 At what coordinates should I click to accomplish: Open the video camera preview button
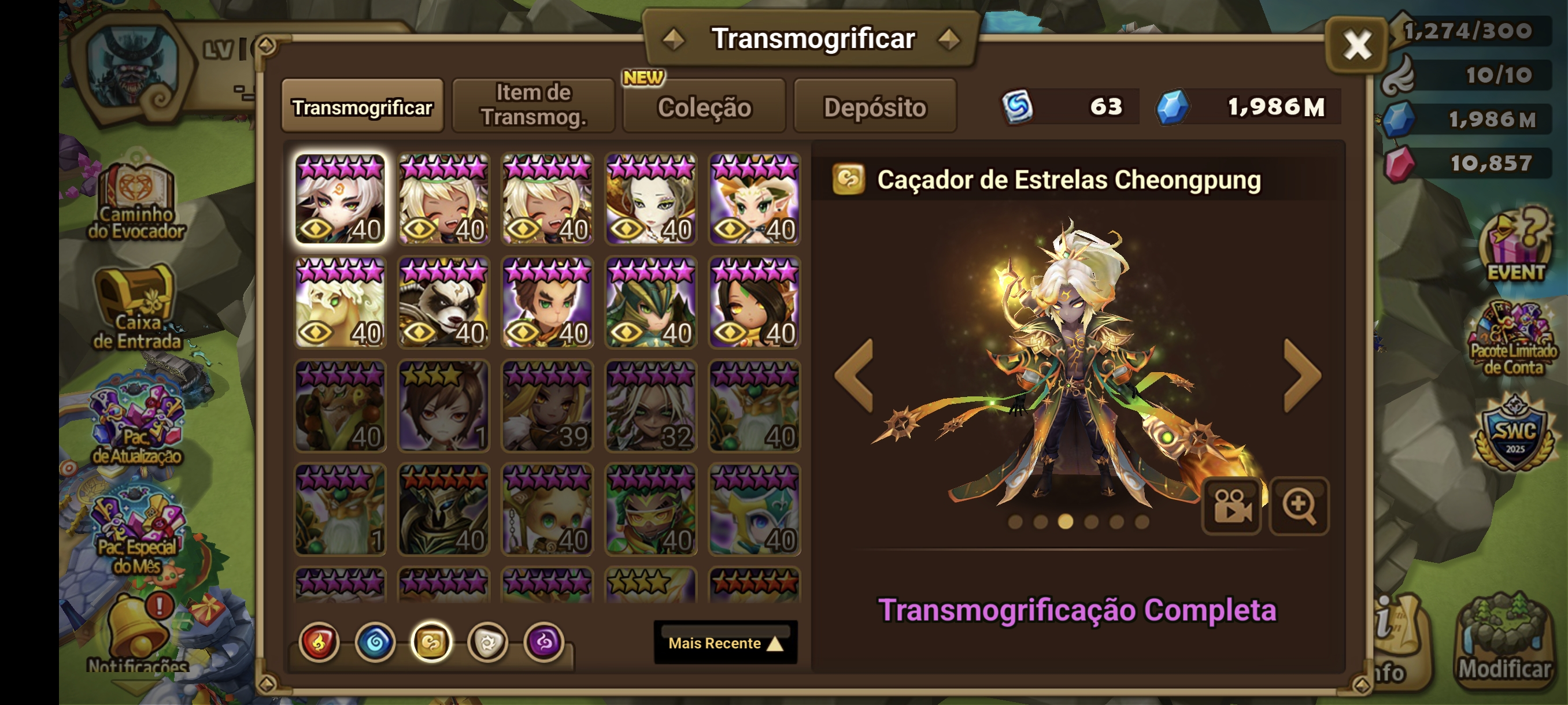click(x=1232, y=506)
